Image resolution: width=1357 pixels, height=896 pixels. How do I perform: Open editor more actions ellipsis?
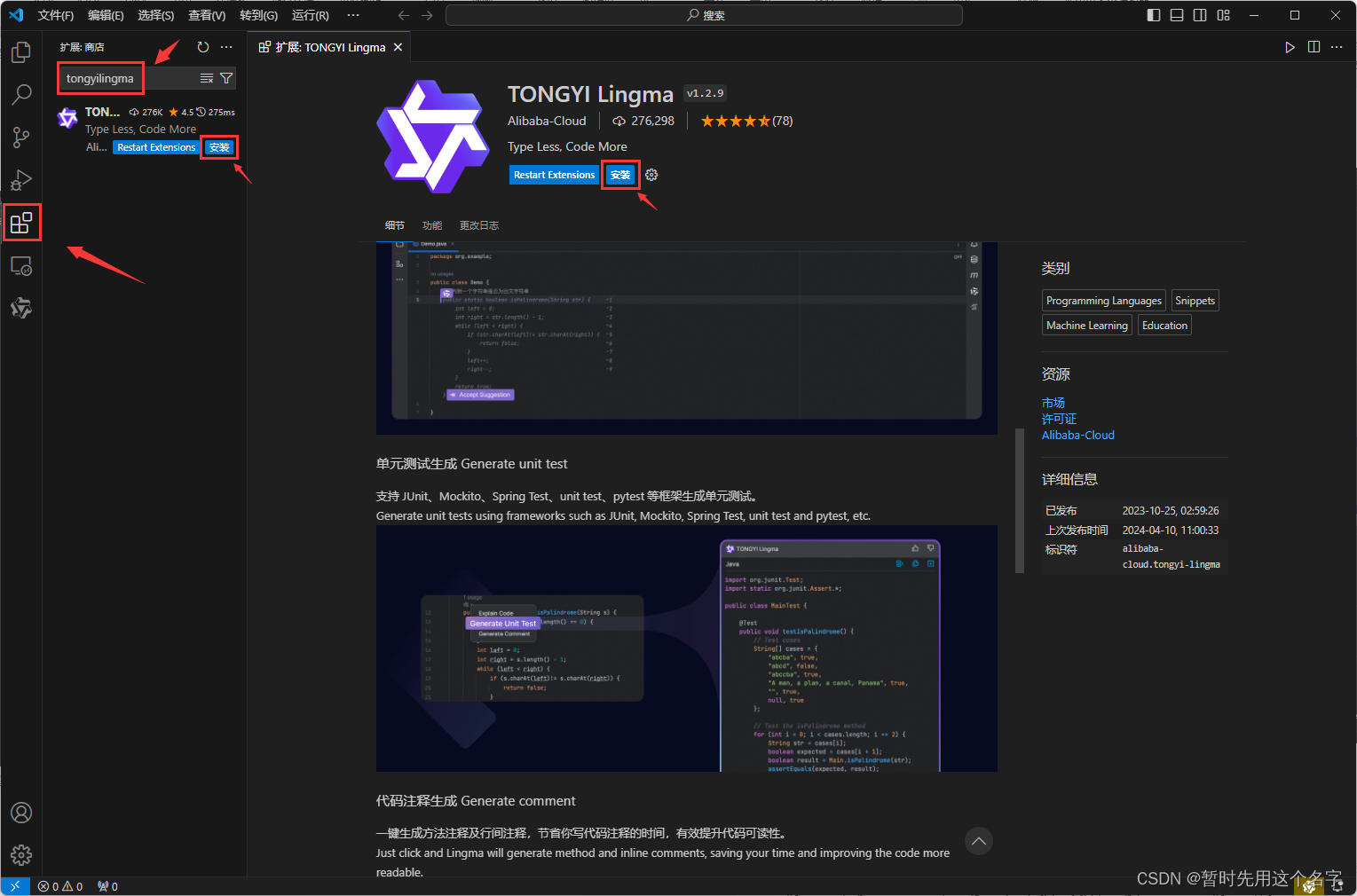(1337, 47)
